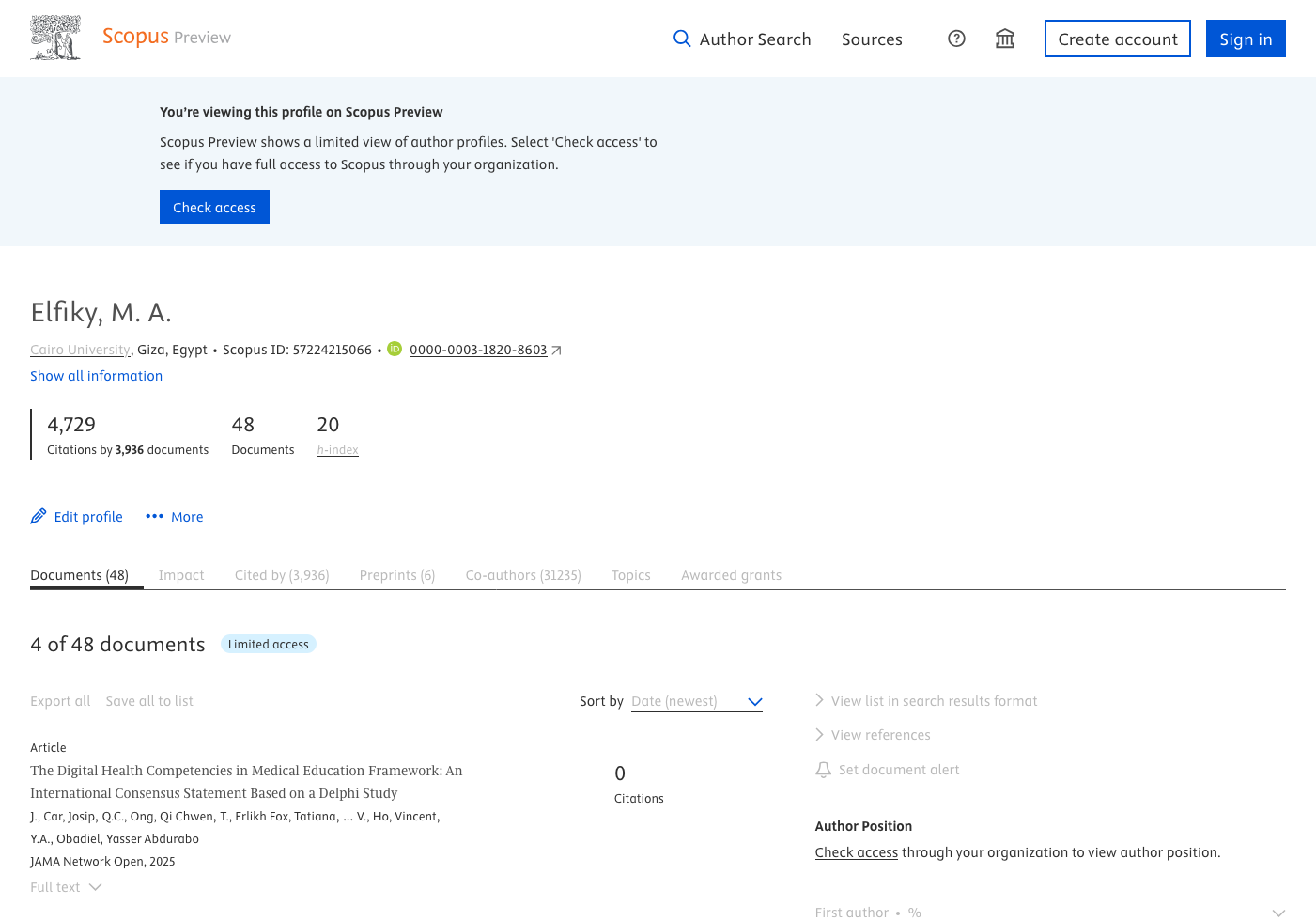Viewport: 1316px width, 921px height.
Task: Open the help question mark icon
Action: [956, 39]
